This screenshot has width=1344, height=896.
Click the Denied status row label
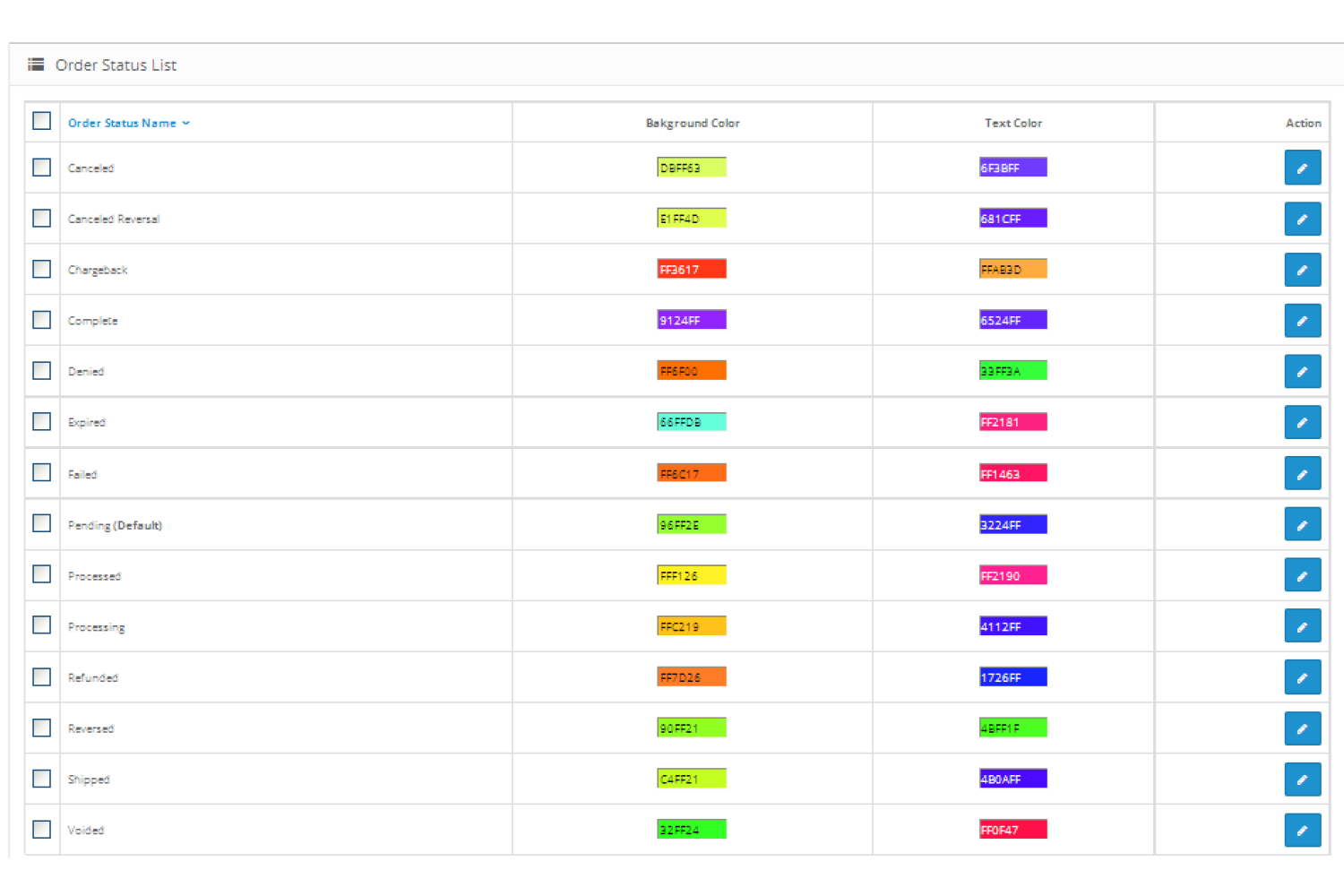[x=86, y=371]
